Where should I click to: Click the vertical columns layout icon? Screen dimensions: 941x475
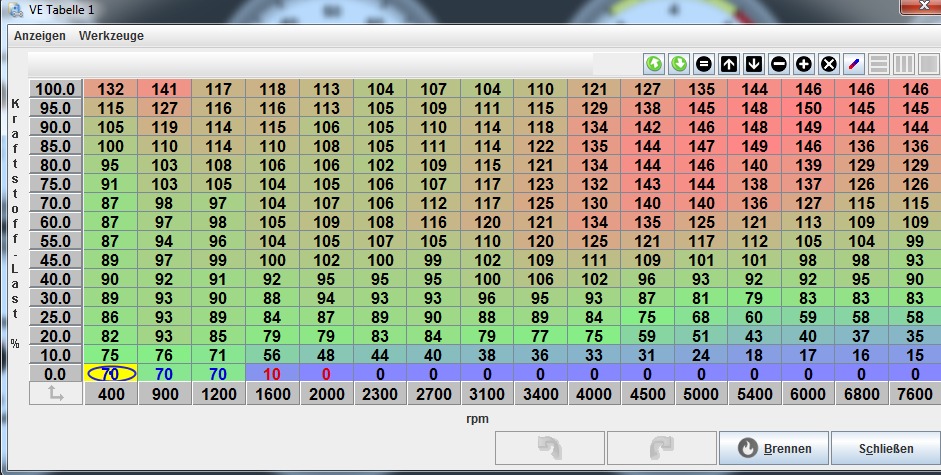tap(904, 64)
